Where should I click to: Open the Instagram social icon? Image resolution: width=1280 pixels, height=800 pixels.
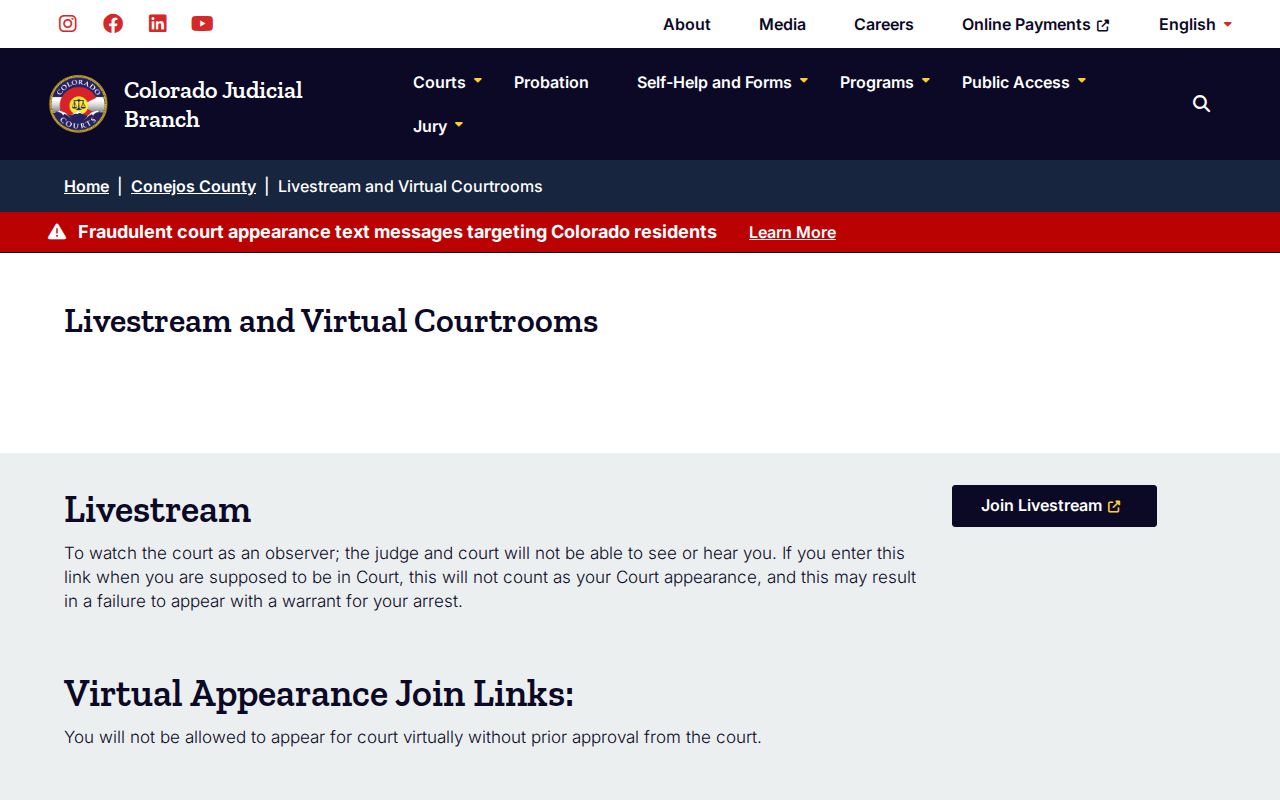pos(68,24)
